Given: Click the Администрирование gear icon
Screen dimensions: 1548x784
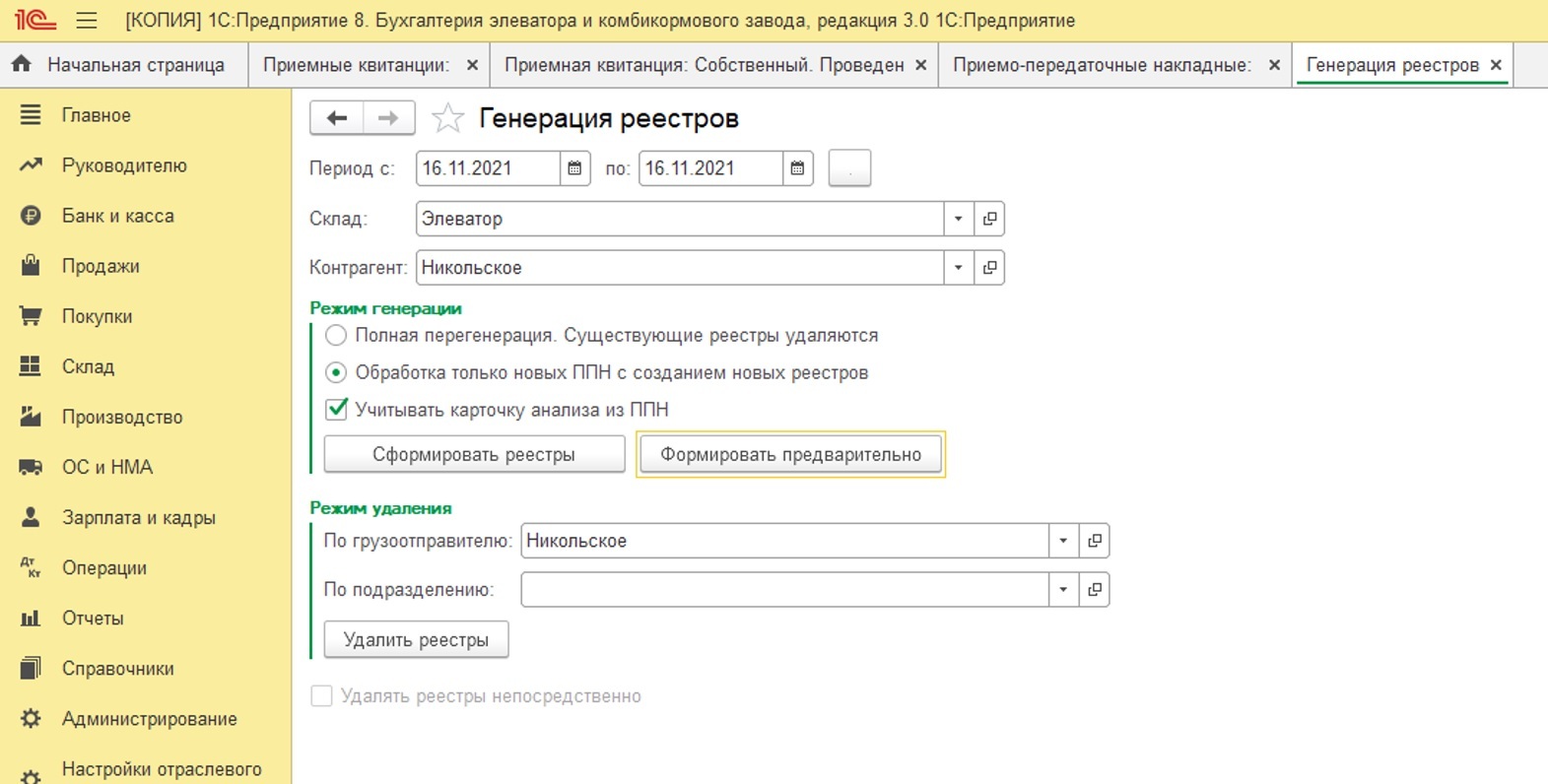Looking at the screenshot, I should [x=31, y=719].
